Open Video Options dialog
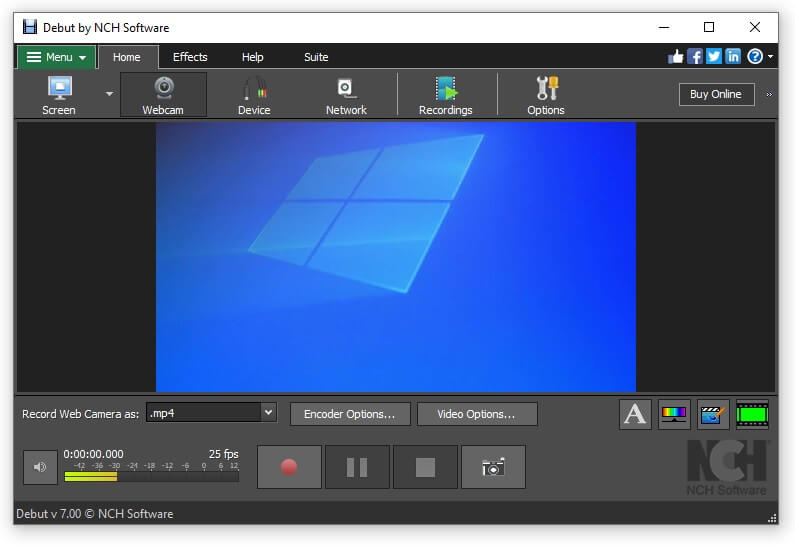The image size is (795, 545). (477, 414)
